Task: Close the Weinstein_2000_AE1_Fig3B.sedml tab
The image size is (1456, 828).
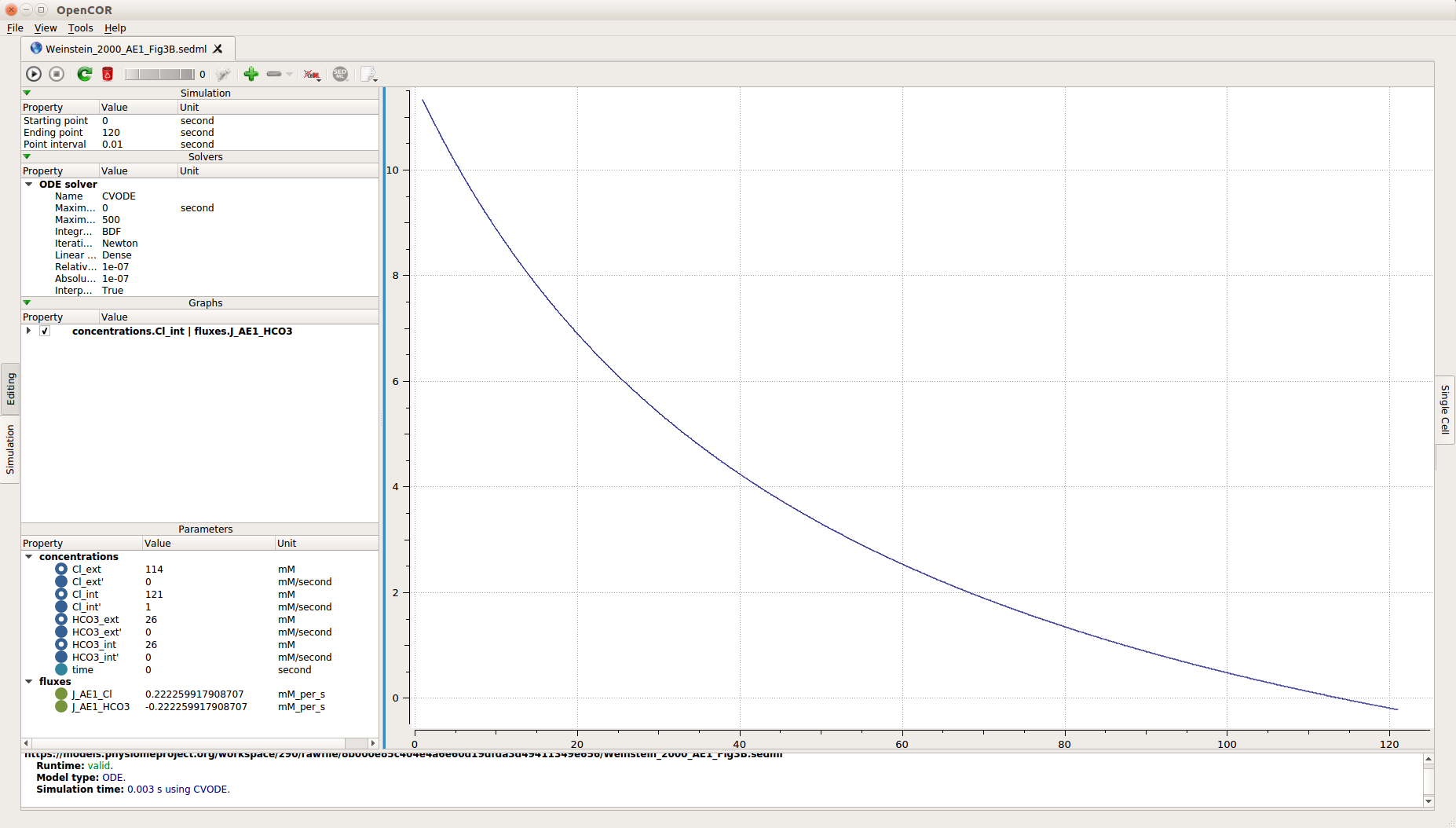Action: (218, 49)
